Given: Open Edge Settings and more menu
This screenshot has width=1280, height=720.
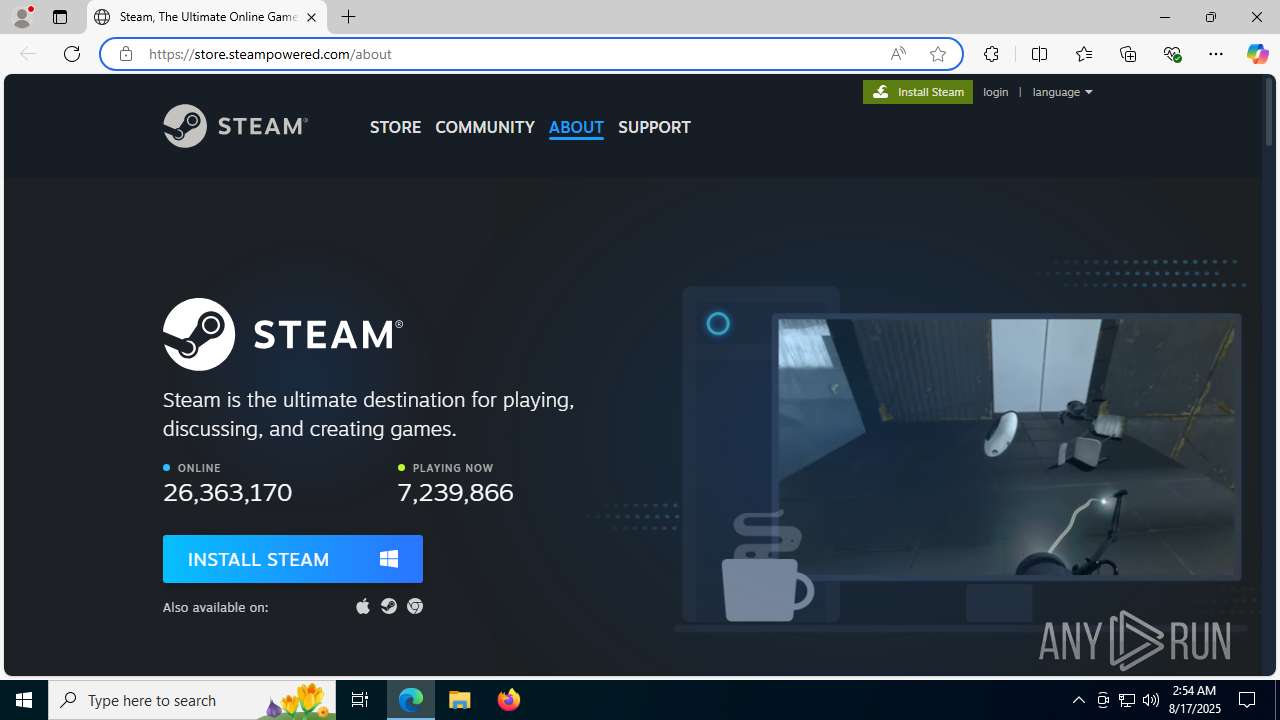Looking at the screenshot, I should point(1216,54).
